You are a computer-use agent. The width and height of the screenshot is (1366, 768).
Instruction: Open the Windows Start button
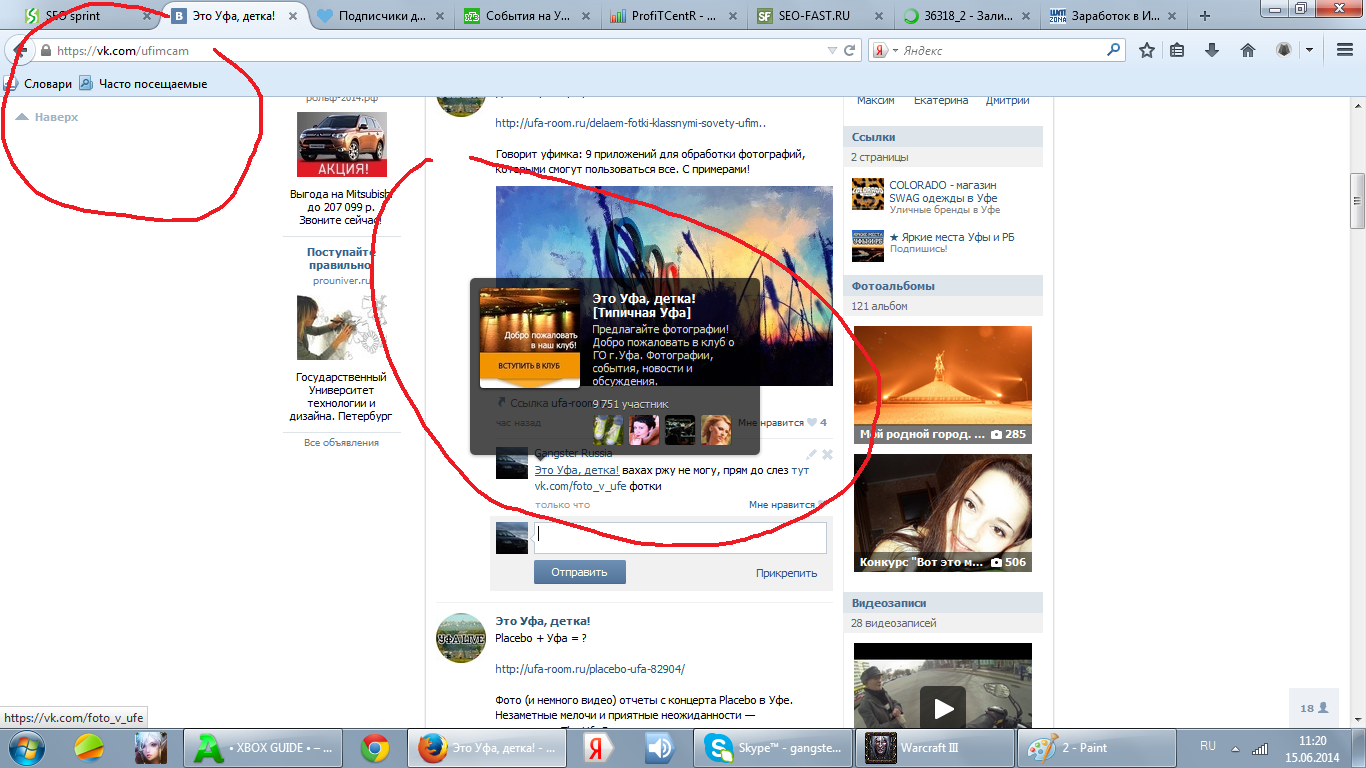coord(26,748)
